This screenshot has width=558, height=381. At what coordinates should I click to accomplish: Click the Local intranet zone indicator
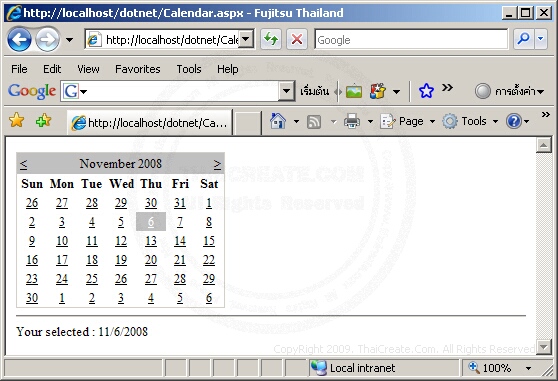tap(353, 368)
